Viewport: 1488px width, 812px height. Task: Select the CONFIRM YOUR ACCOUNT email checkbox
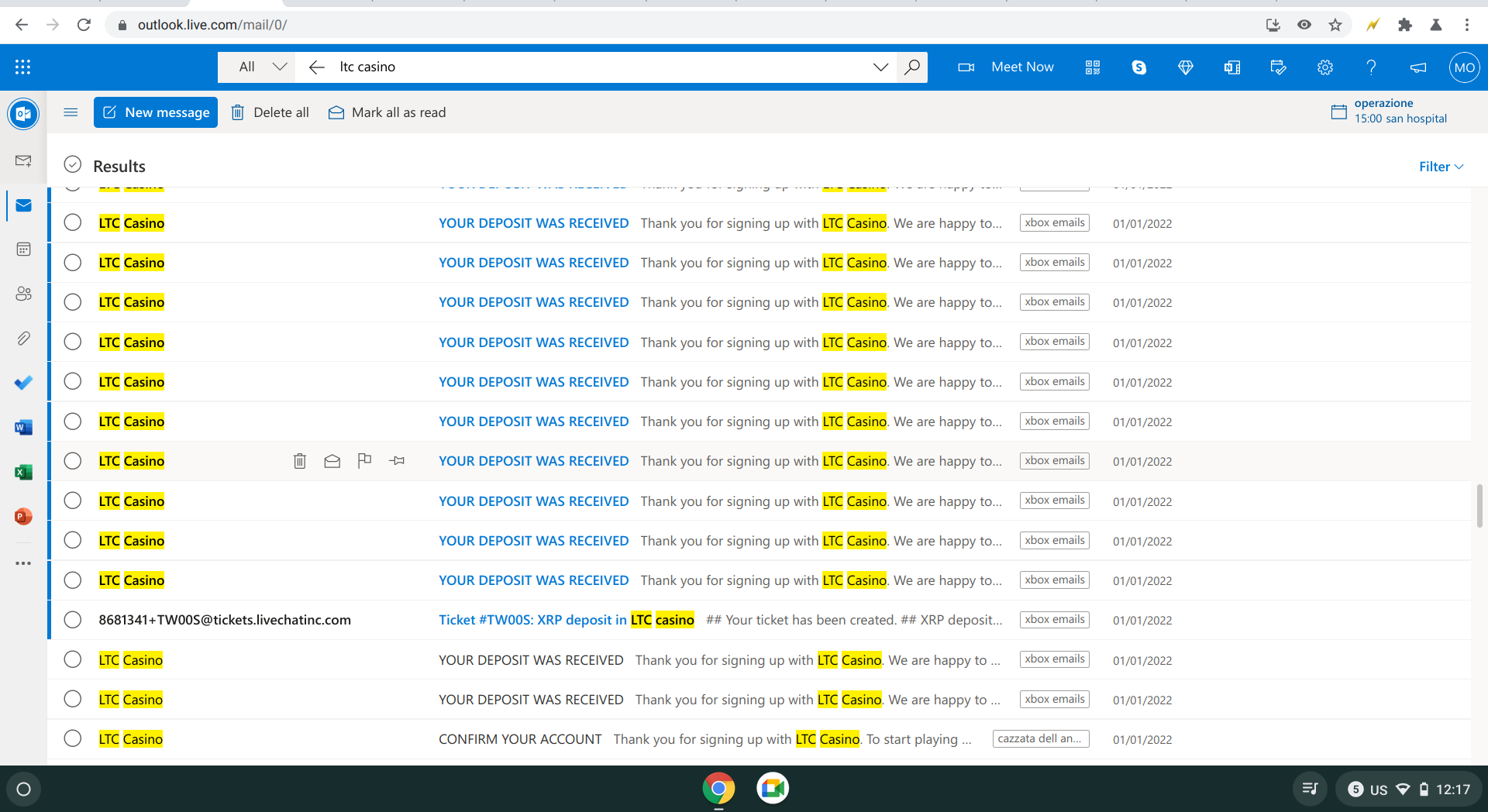(72, 738)
